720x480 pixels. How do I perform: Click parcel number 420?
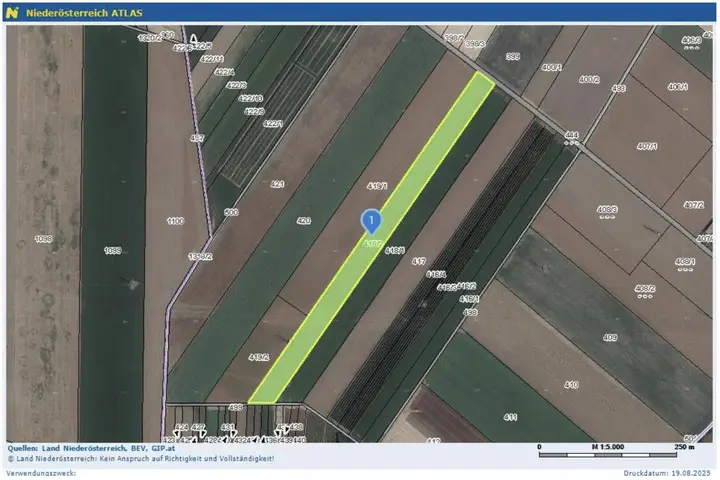click(304, 220)
